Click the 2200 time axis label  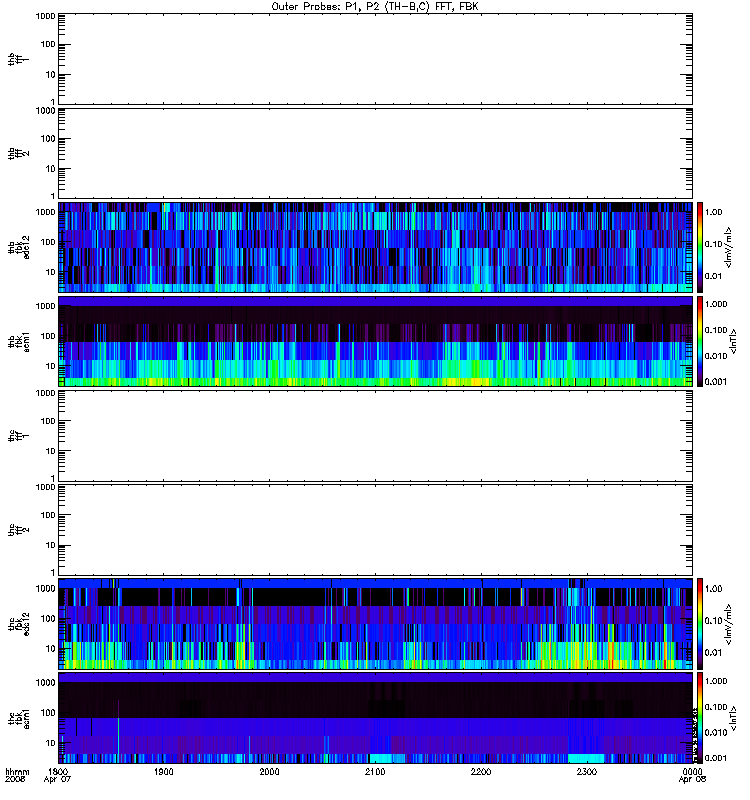pos(481,771)
